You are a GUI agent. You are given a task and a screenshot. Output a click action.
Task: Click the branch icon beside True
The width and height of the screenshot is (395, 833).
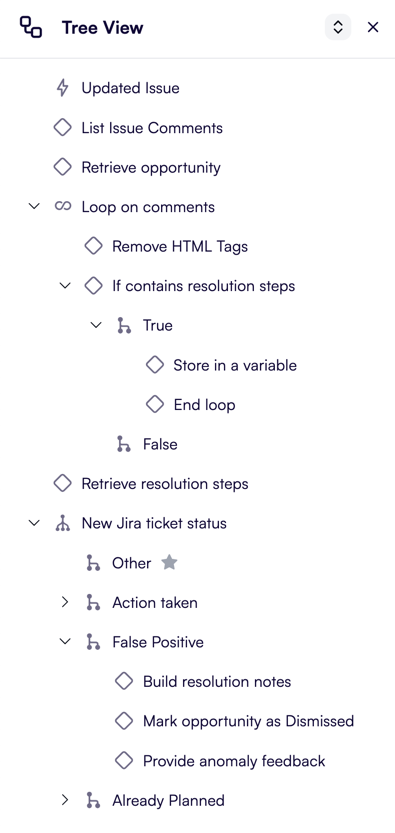(x=124, y=325)
